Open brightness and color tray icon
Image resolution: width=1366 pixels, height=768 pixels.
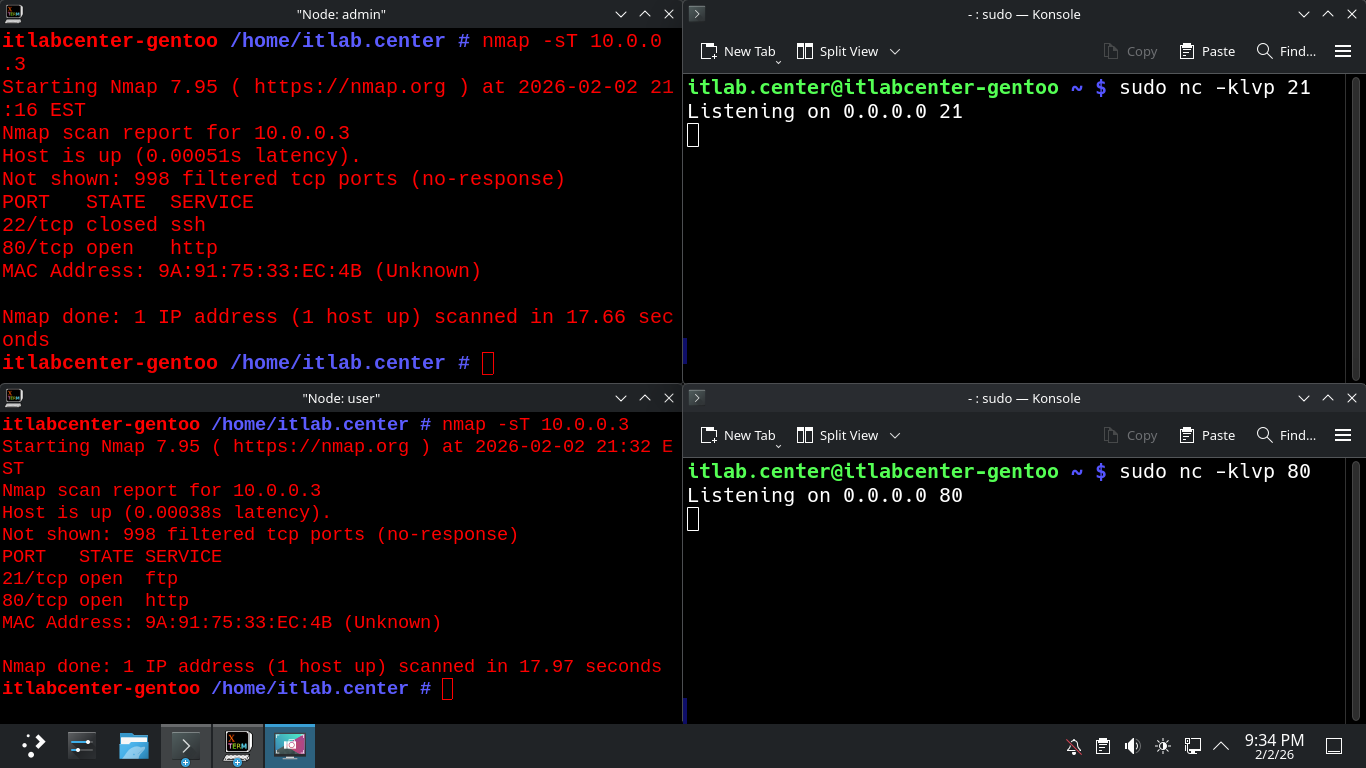(x=1162, y=746)
